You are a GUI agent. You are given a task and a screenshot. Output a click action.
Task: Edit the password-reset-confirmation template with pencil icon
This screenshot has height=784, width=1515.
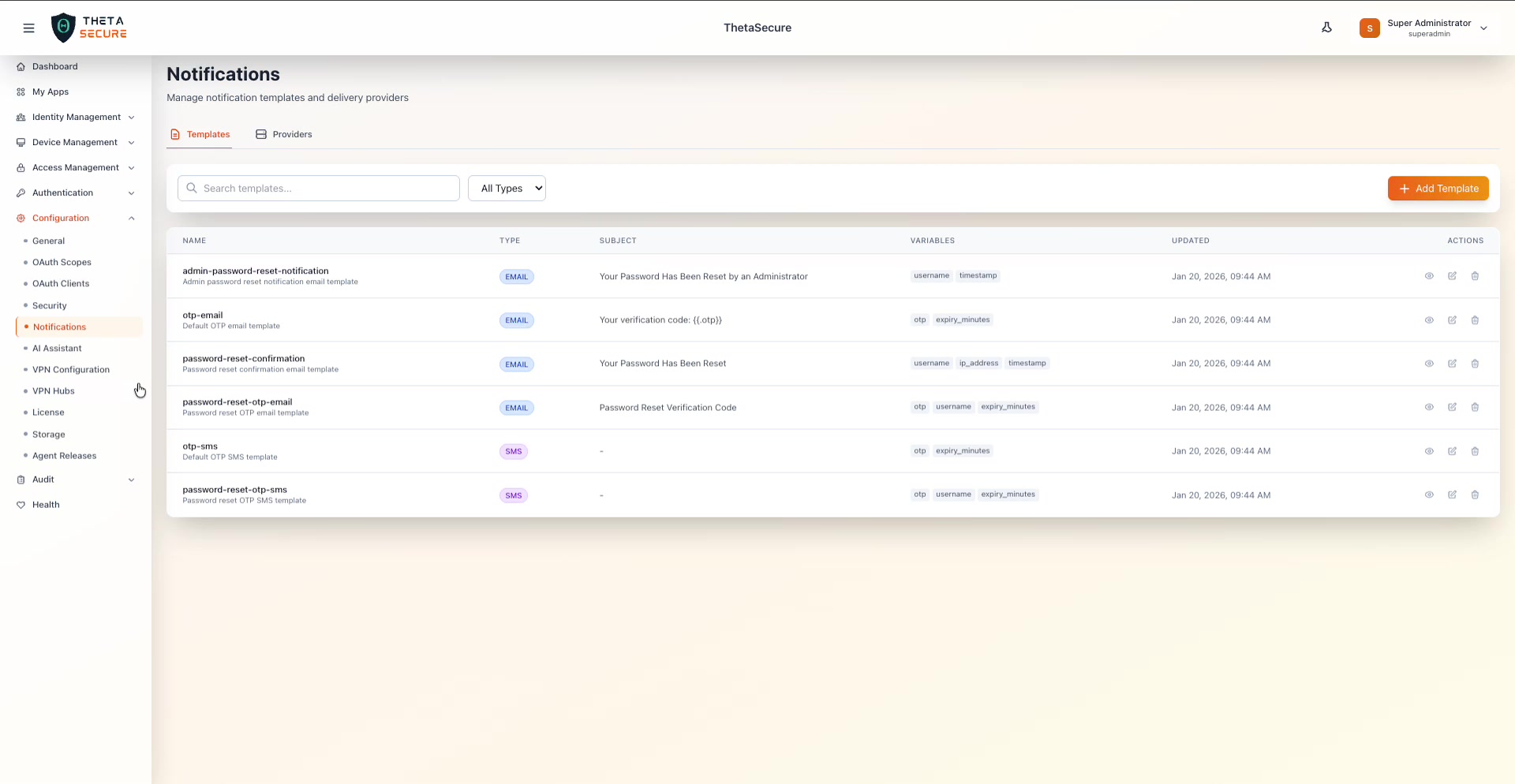pos(1453,364)
